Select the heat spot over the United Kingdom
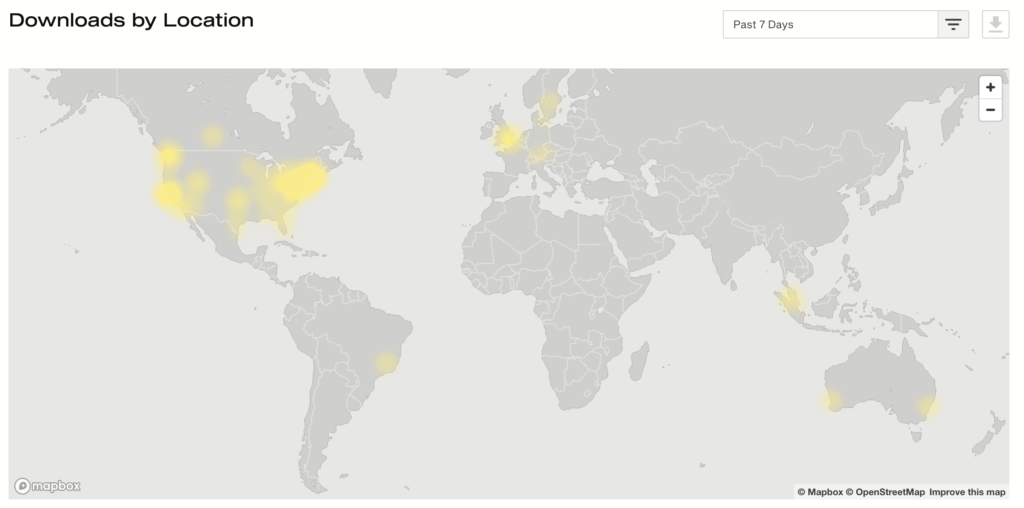The image size is (1024, 508). click(x=508, y=138)
